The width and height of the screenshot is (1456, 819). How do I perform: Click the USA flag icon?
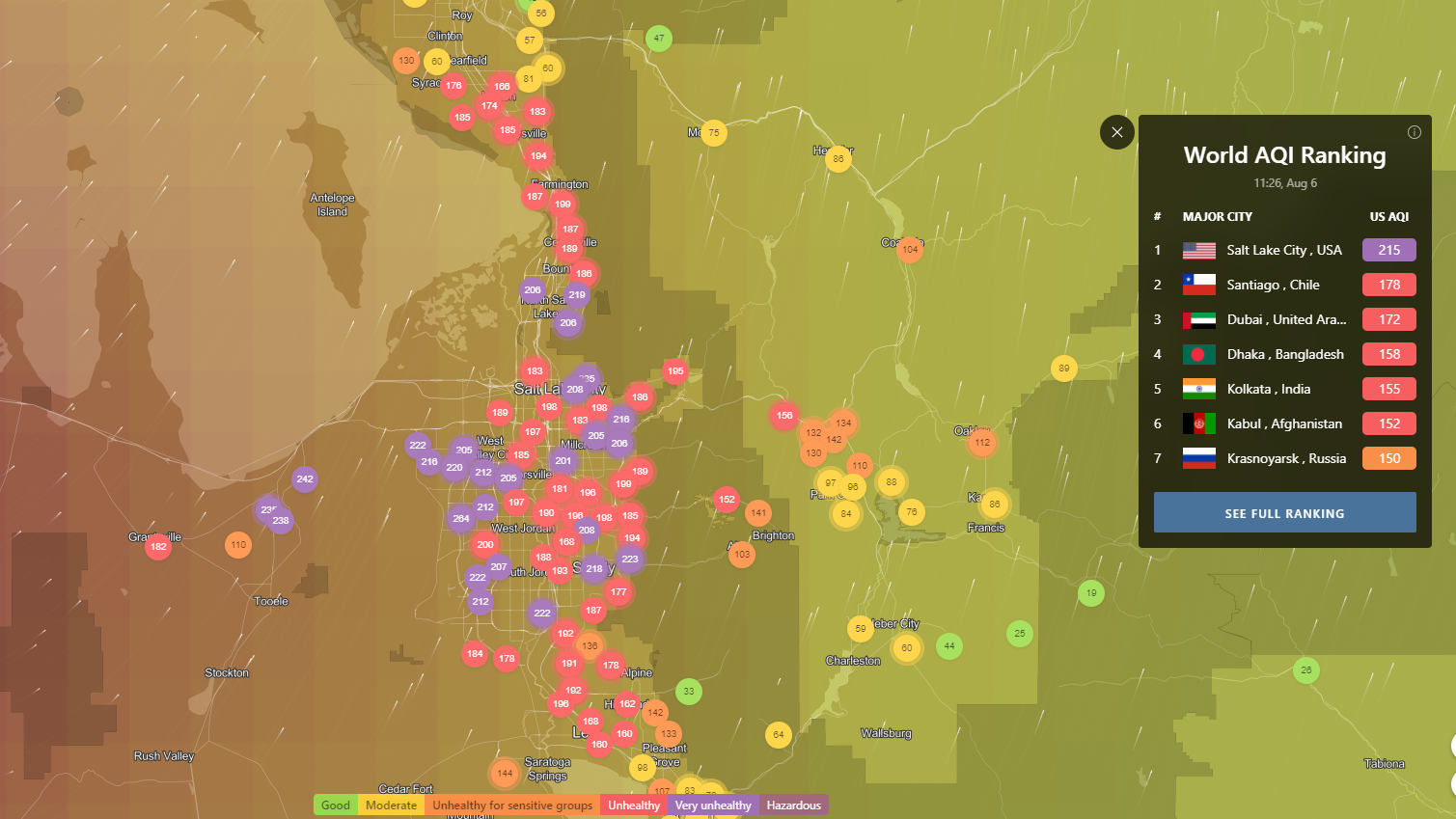coord(1199,250)
